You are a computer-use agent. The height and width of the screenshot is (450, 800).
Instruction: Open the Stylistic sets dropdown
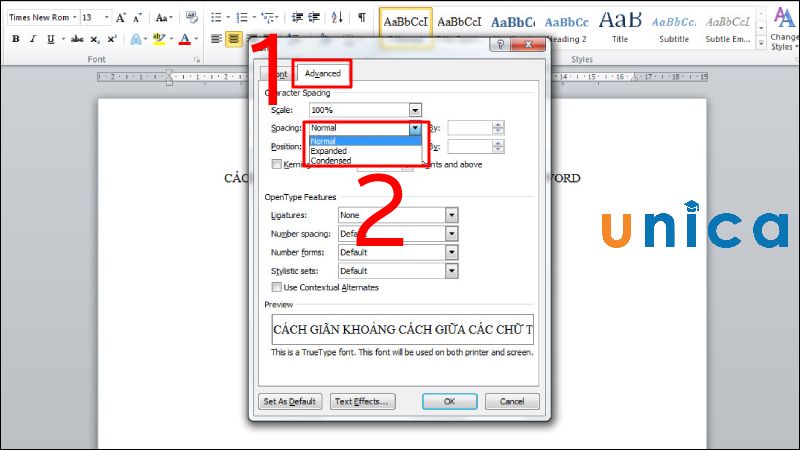click(452, 271)
